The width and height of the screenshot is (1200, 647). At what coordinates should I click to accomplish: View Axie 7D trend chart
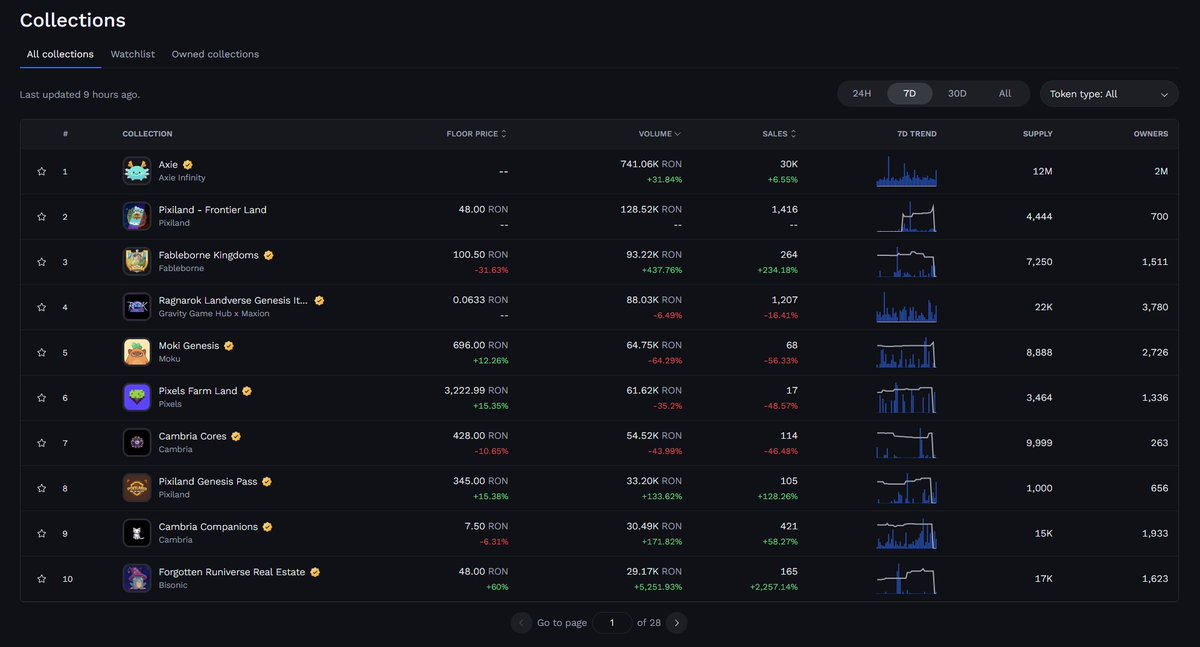(x=907, y=171)
